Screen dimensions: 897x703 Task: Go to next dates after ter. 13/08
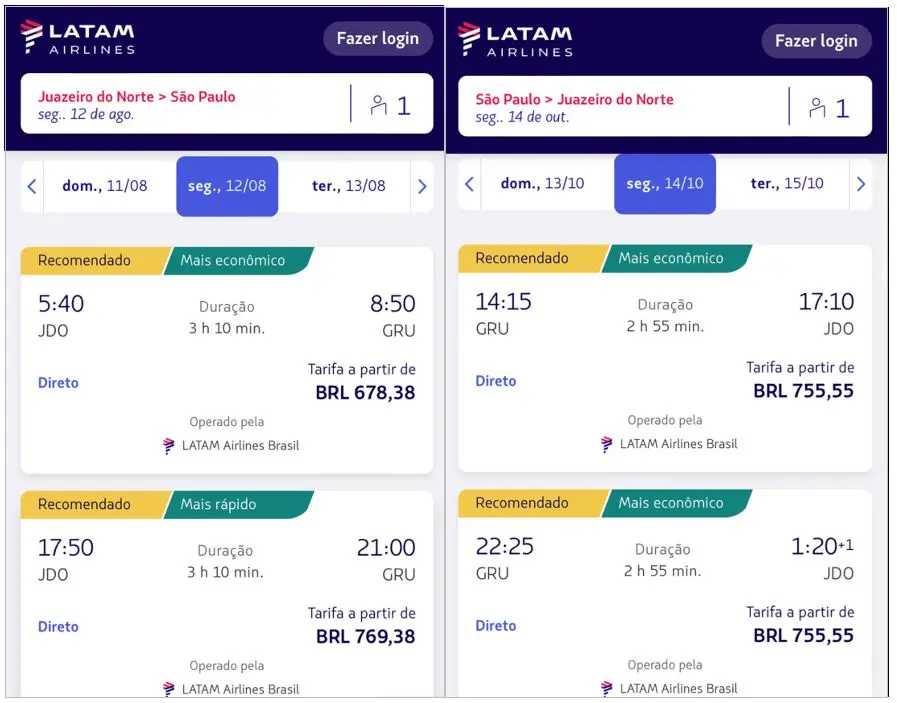point(421,186)
